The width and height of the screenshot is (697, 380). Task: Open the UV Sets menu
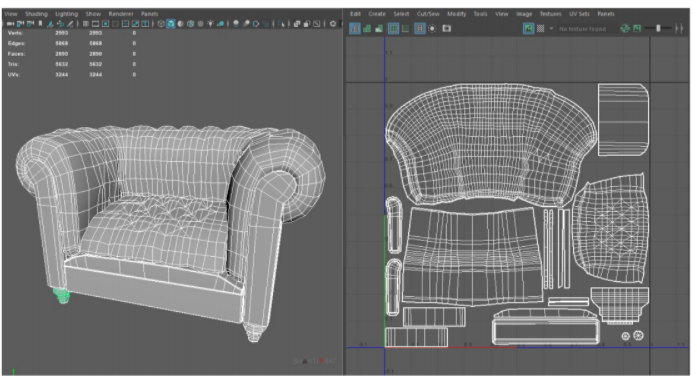coord(579,14)
